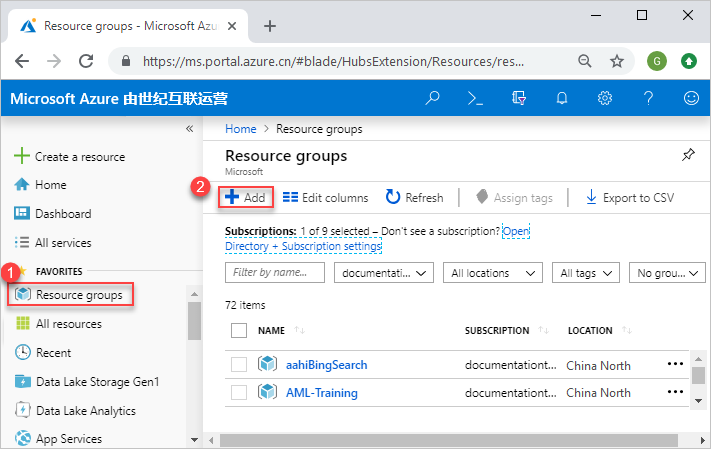Click the 72 items count text
The width and height of the screenshot is (711, 449).
pyautogui.click(x=245, y=305)
